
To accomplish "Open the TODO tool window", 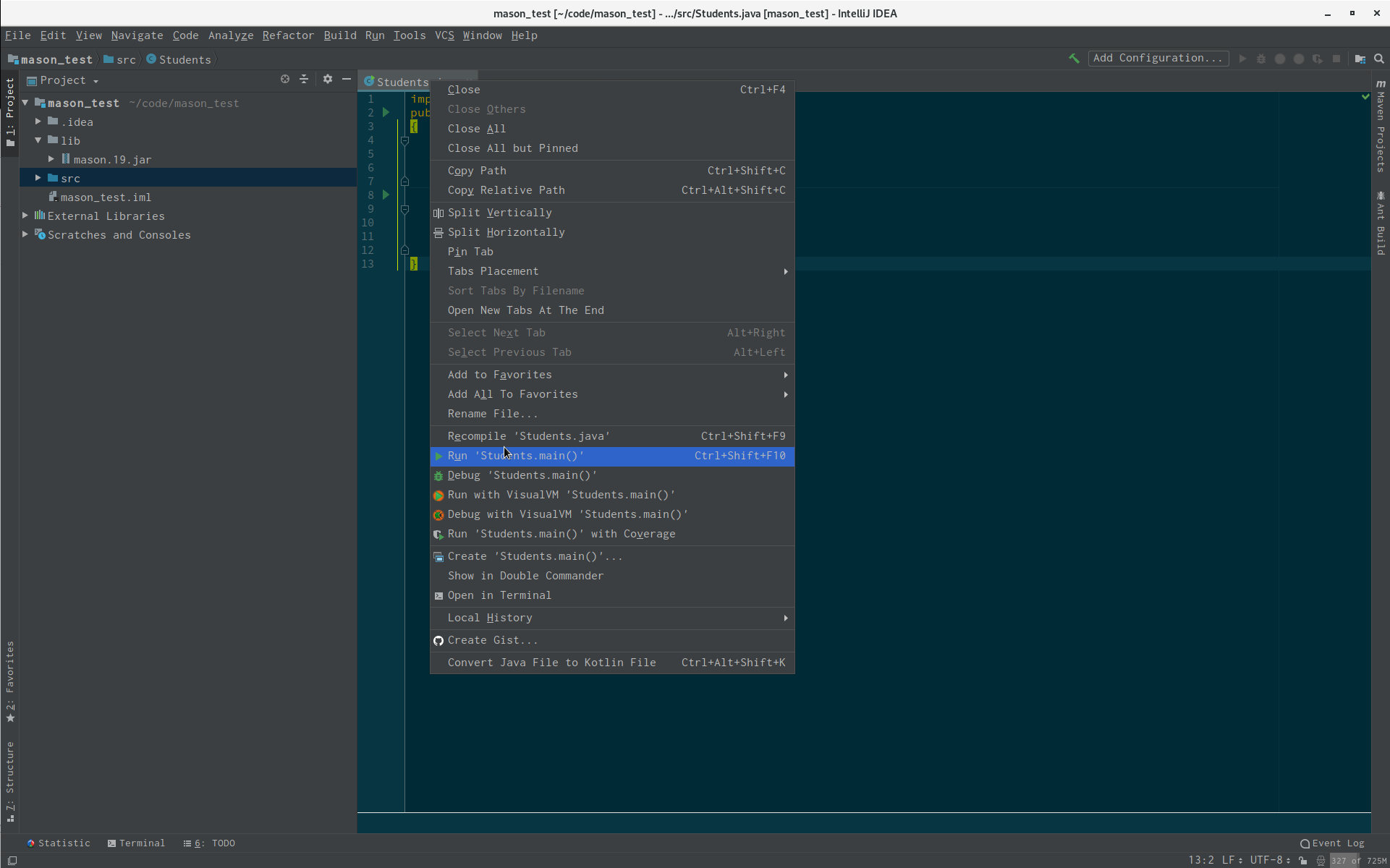I will [209, 843].
